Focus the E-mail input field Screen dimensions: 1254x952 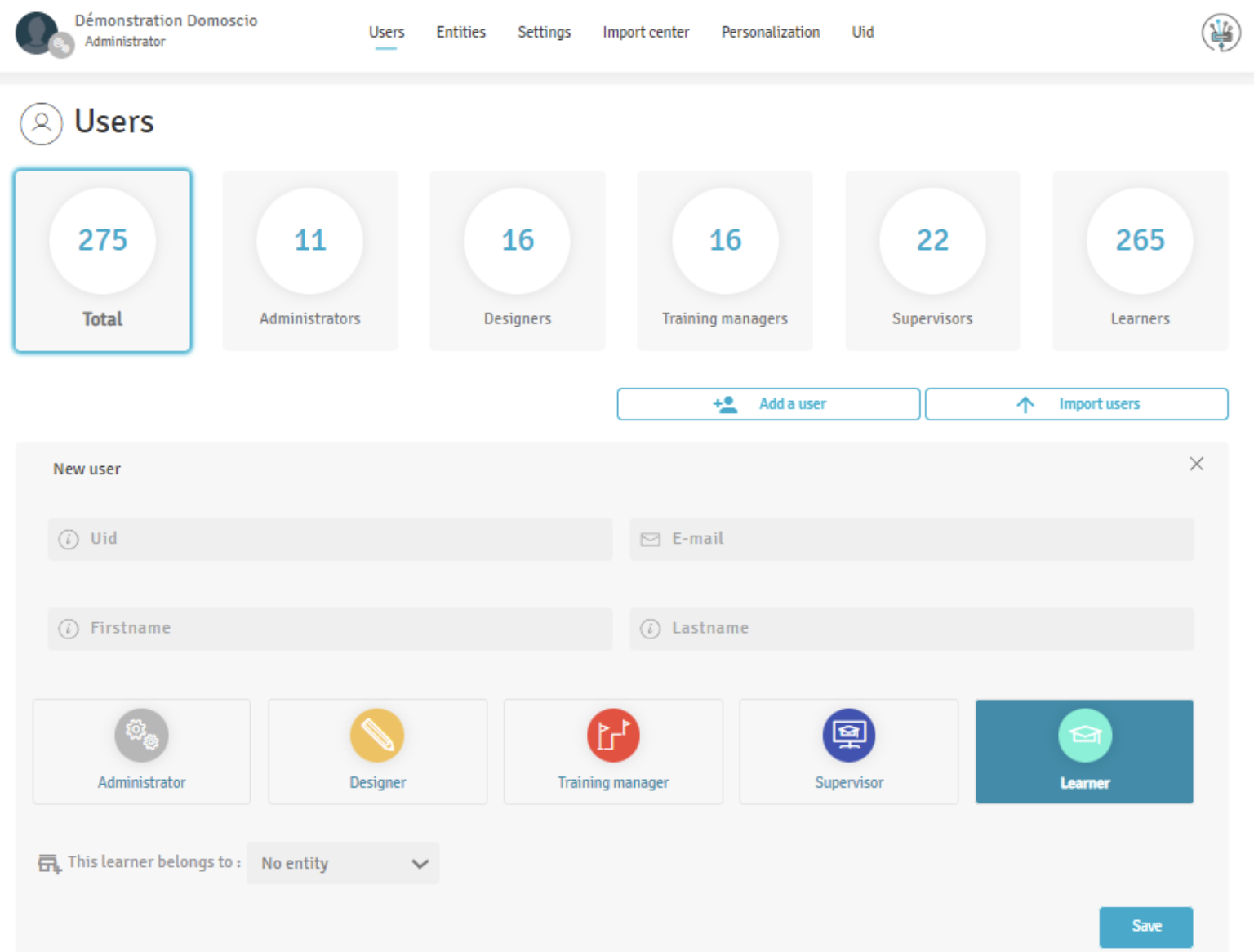tap(912, 539)
